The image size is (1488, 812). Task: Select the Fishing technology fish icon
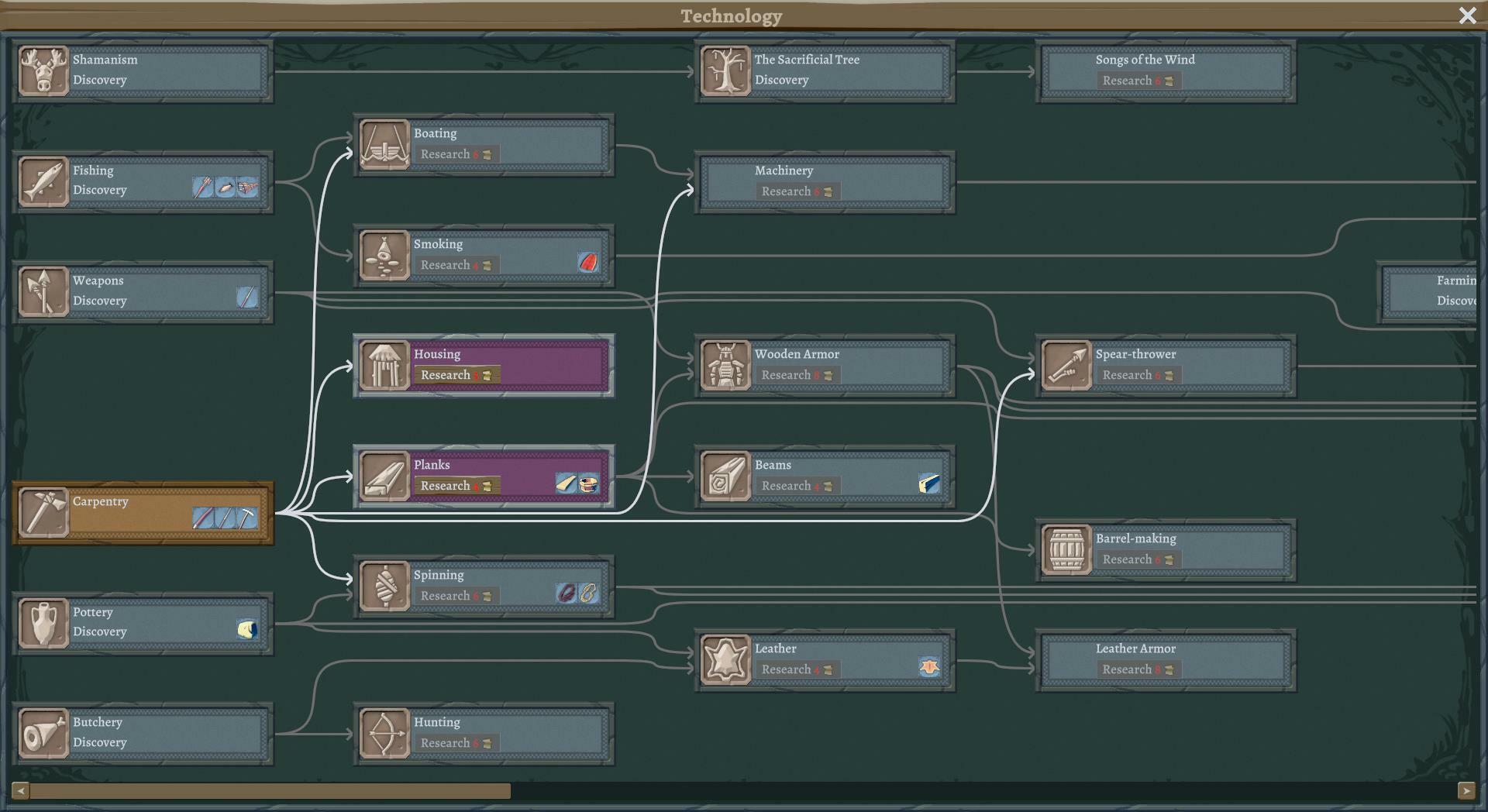[43, 181]
